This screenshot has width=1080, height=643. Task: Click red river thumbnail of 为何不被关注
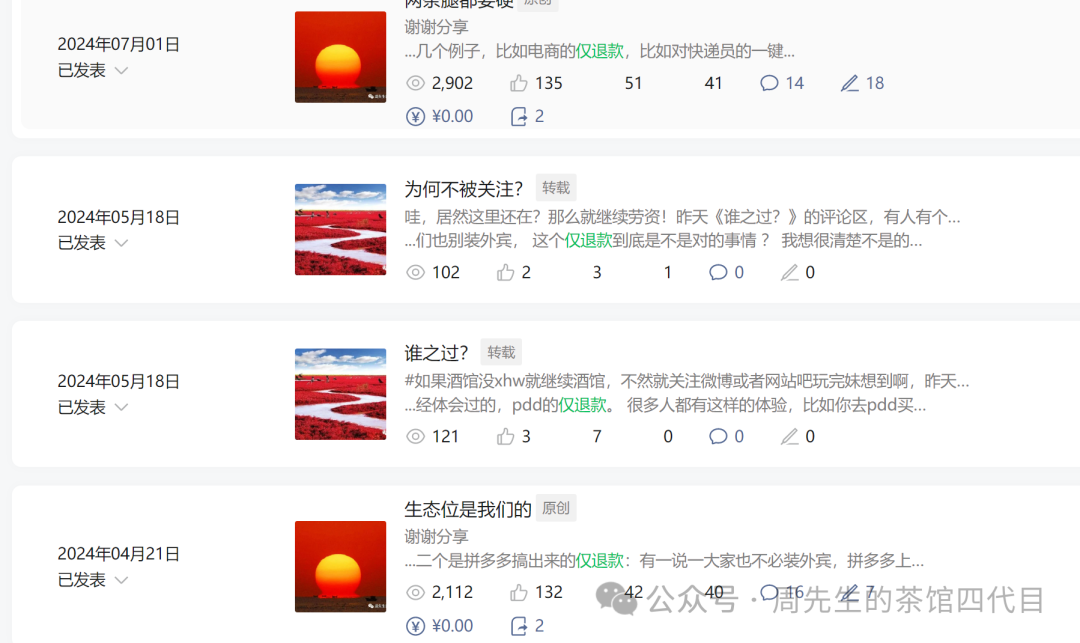point(340,229)
